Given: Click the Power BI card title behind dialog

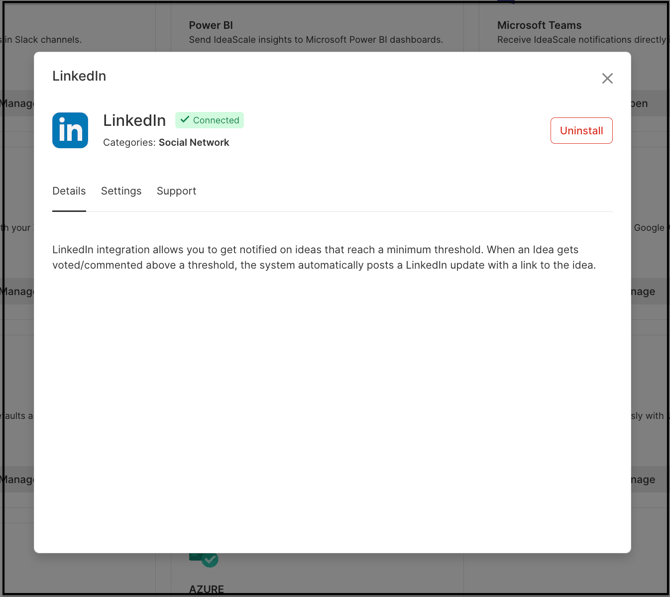Looking at the screenshot, I should coord(211,25).
